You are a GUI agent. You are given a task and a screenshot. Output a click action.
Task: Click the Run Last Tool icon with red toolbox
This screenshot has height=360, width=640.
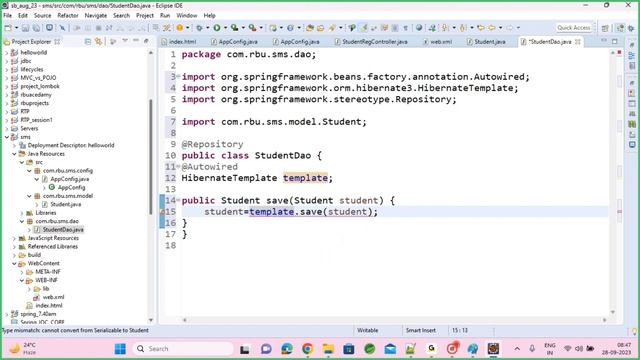pyautogui.click(x=253, y=28)
